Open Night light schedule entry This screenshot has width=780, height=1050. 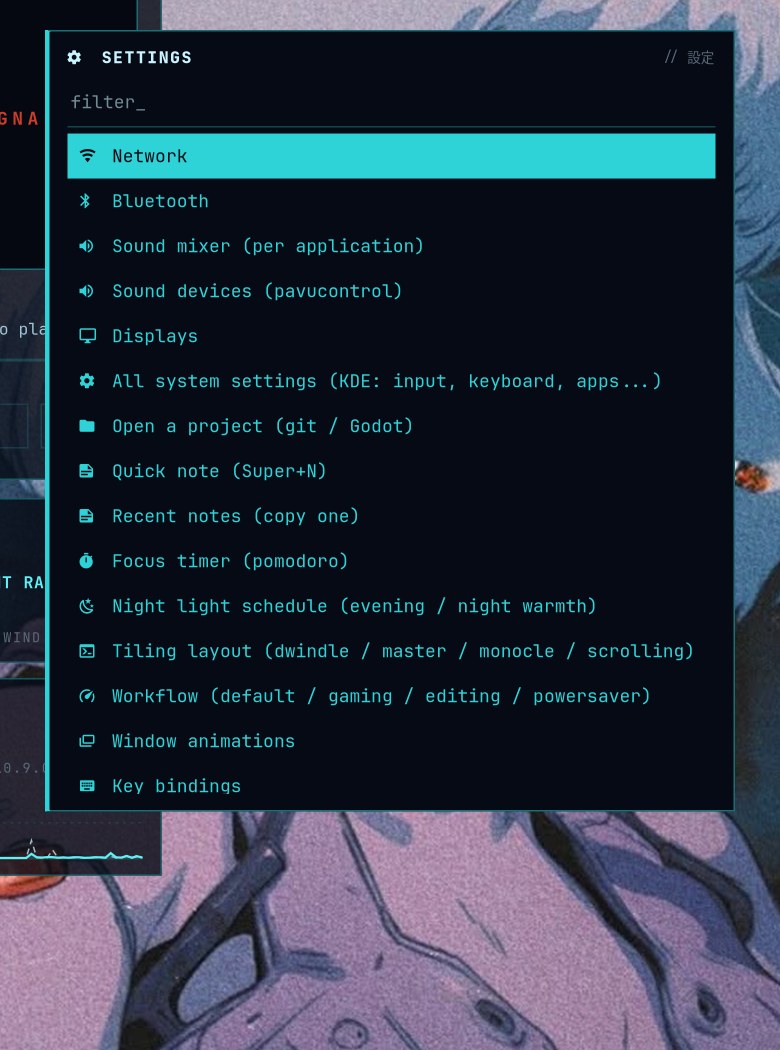(391, 606)
